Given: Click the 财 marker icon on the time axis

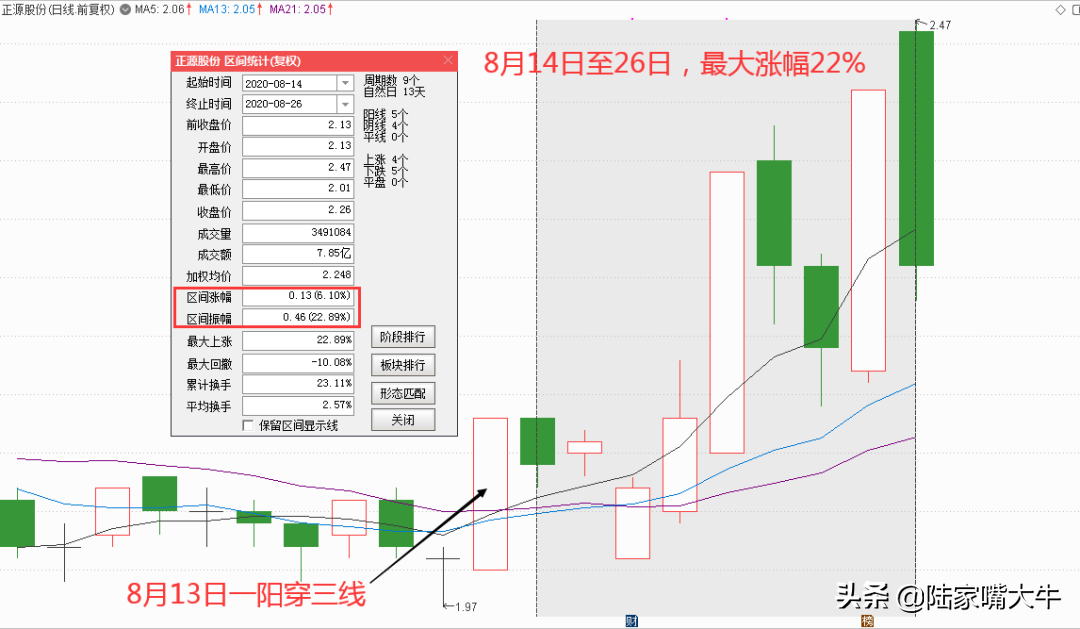Looking at the screenshot, I should pyautogui.click(x=631, y=621).
